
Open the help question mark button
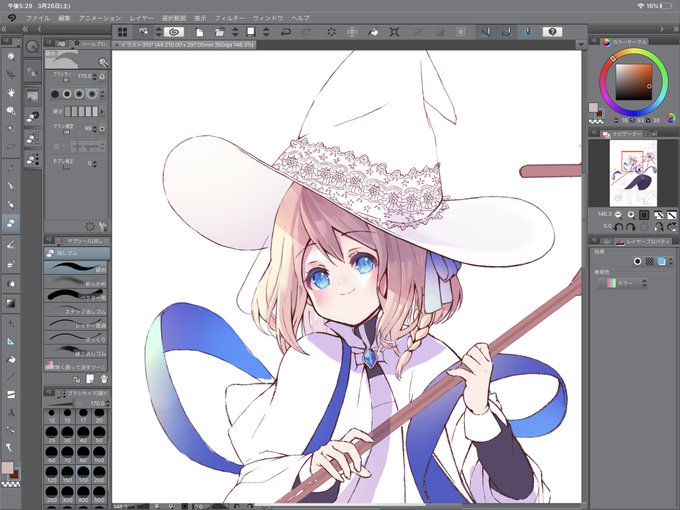552,32
